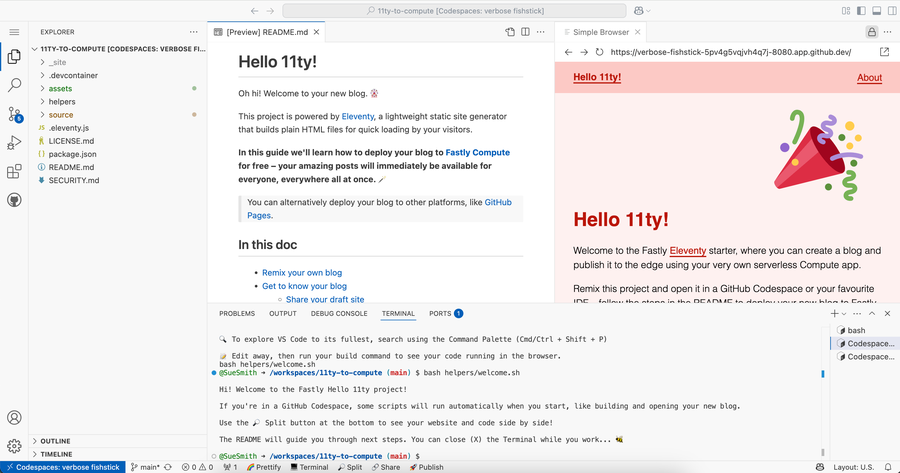Click the command center search box
The width and height of the screenshot is (900, 473).
(x=454, y=11)
